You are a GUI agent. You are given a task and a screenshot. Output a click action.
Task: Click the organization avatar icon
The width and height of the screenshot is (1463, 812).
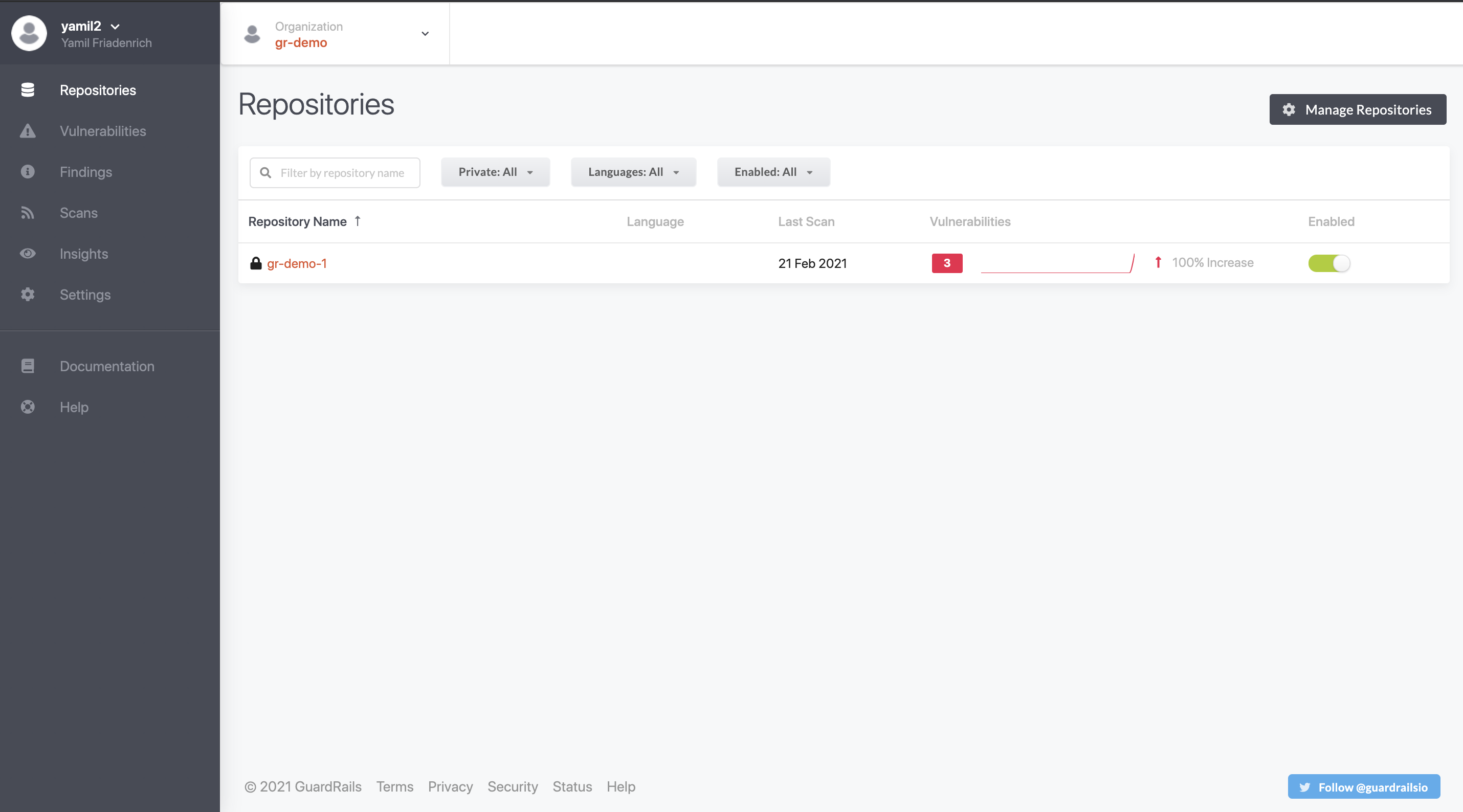tap(252, 34)
